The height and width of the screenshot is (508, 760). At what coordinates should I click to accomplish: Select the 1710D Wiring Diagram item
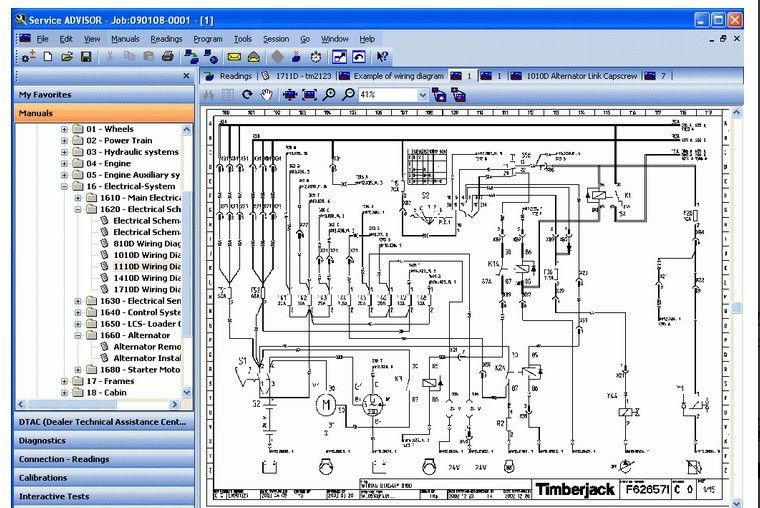click(x=147, y=289)
